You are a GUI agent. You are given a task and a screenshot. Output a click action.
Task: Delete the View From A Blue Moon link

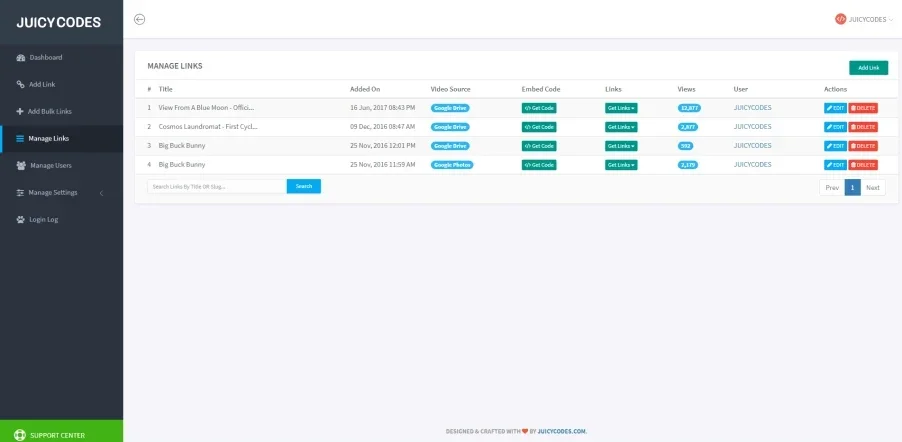[863, 108]
